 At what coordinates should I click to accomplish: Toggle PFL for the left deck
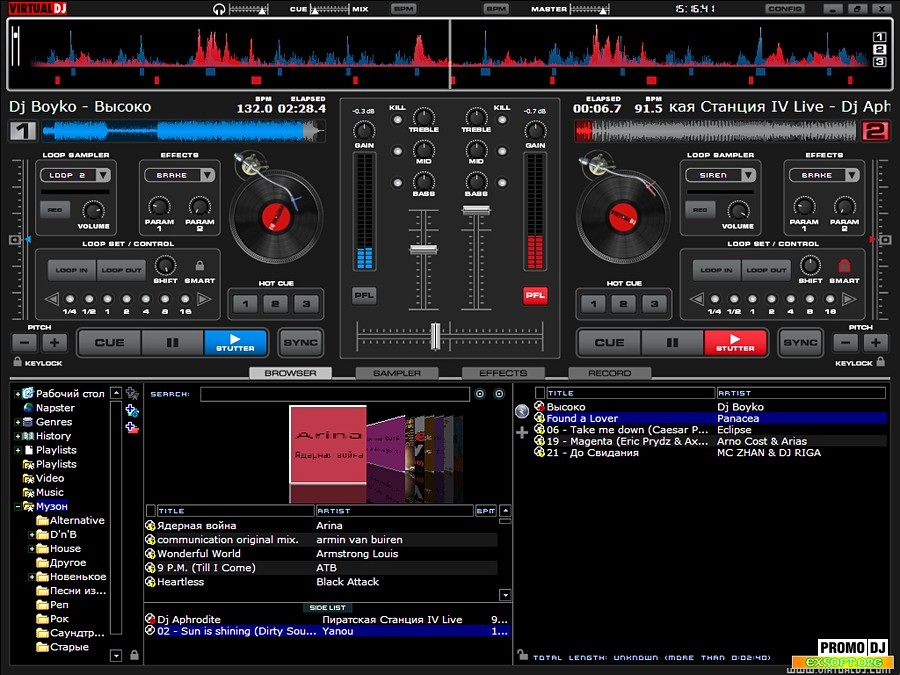coord(364,295)
